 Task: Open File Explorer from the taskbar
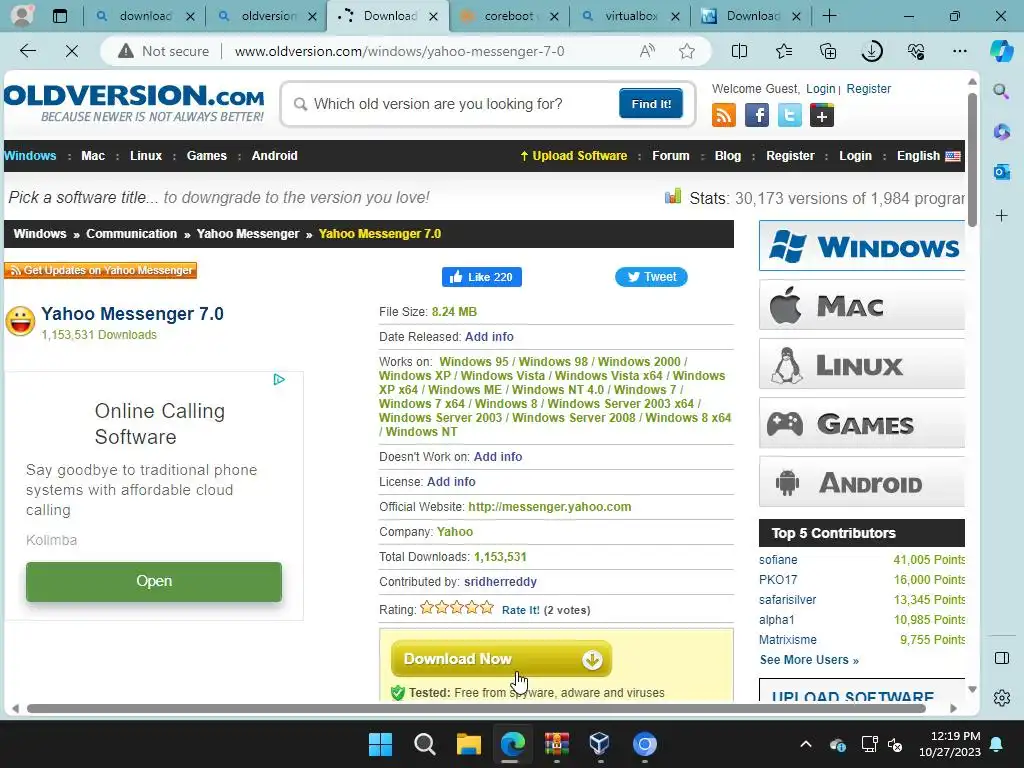tap(468, 744)
